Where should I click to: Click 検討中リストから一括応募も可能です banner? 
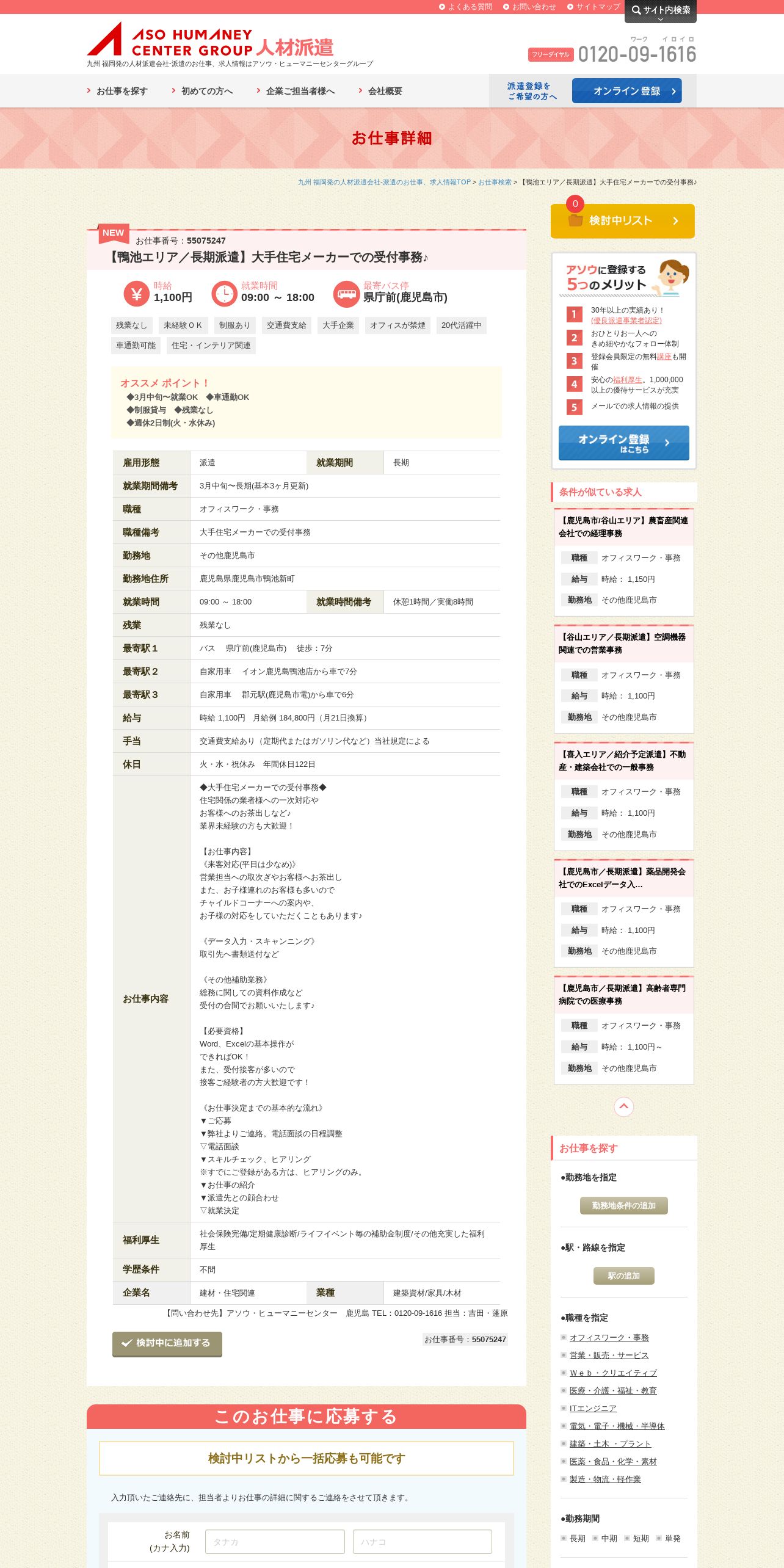[x=307, y=1458]
